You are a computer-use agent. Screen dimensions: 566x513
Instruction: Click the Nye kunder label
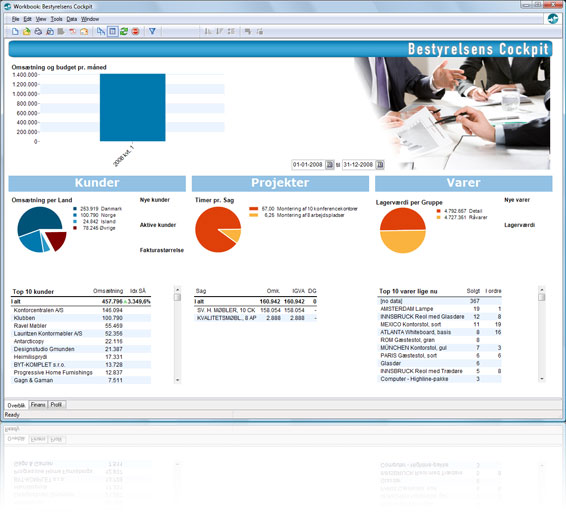(x=155, y=200)
